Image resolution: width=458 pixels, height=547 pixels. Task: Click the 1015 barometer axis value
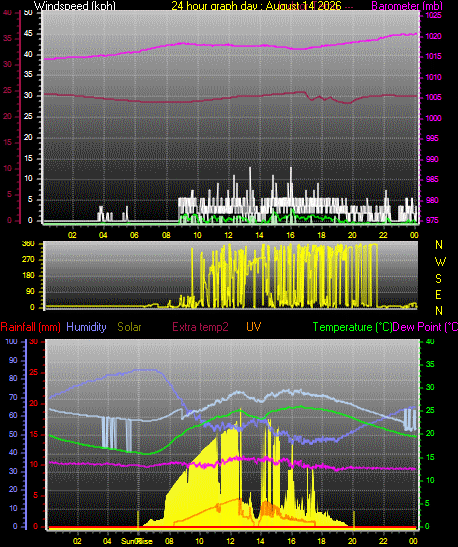point(433,56)
